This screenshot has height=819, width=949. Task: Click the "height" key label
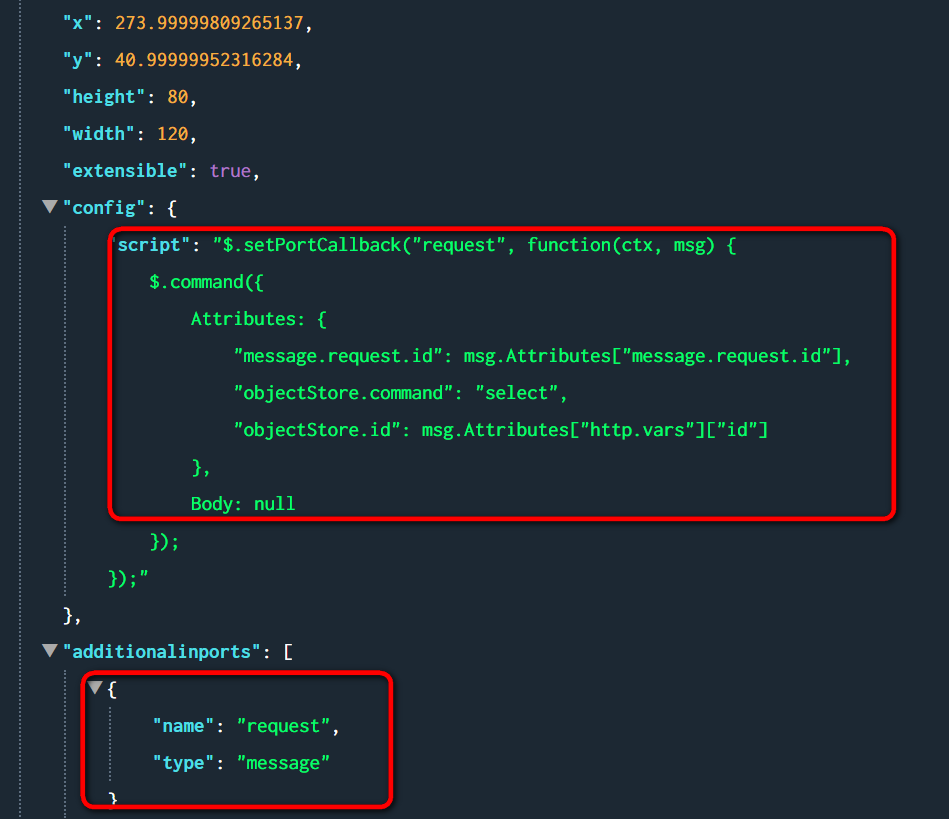(x=104, y=97)
